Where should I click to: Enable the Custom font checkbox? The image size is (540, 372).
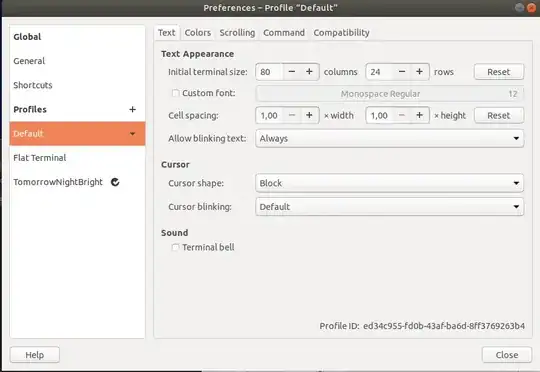coord(175,93)
